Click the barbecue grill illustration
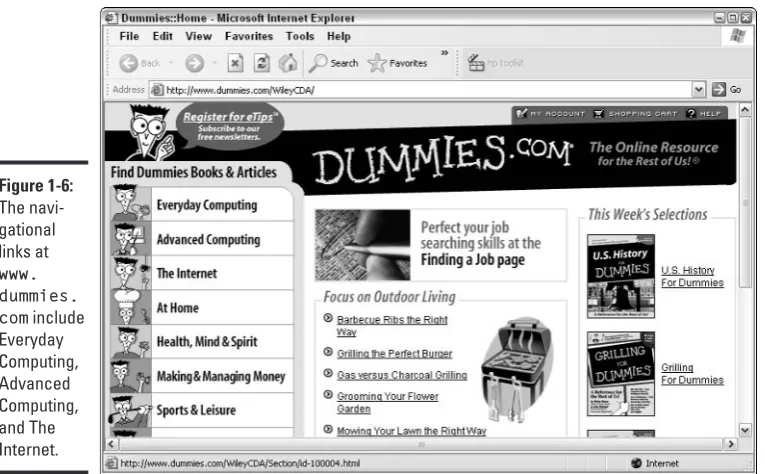The width and height of the screenshot is (765, 474). coord(518,369)
